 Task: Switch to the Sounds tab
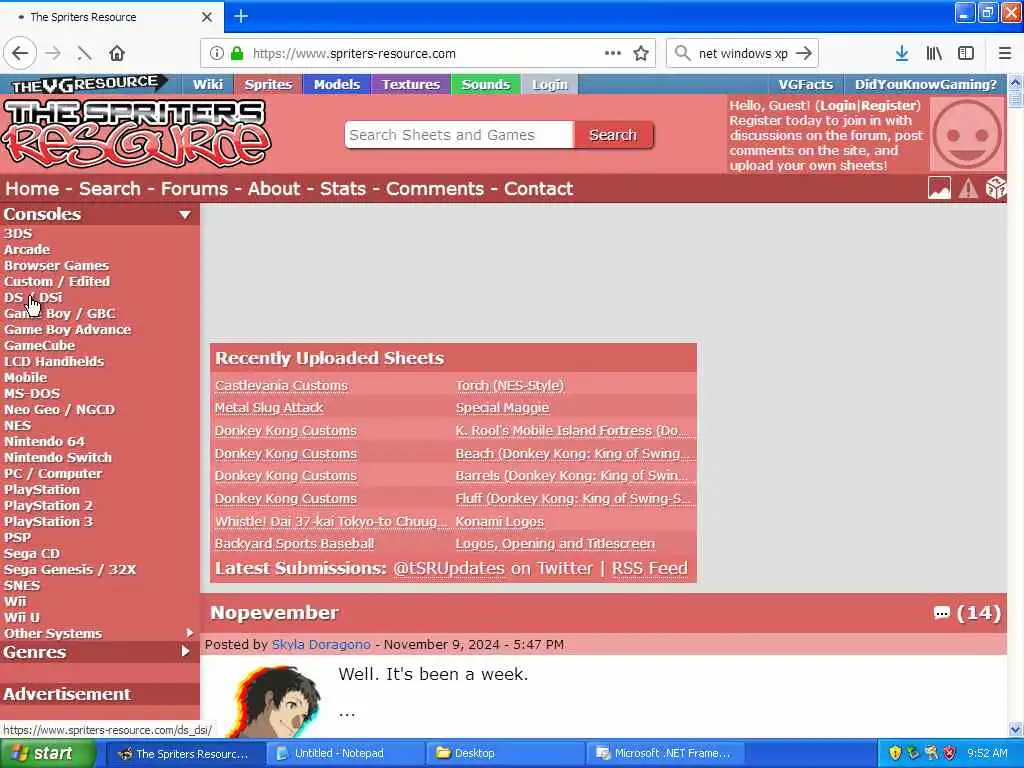485,84
